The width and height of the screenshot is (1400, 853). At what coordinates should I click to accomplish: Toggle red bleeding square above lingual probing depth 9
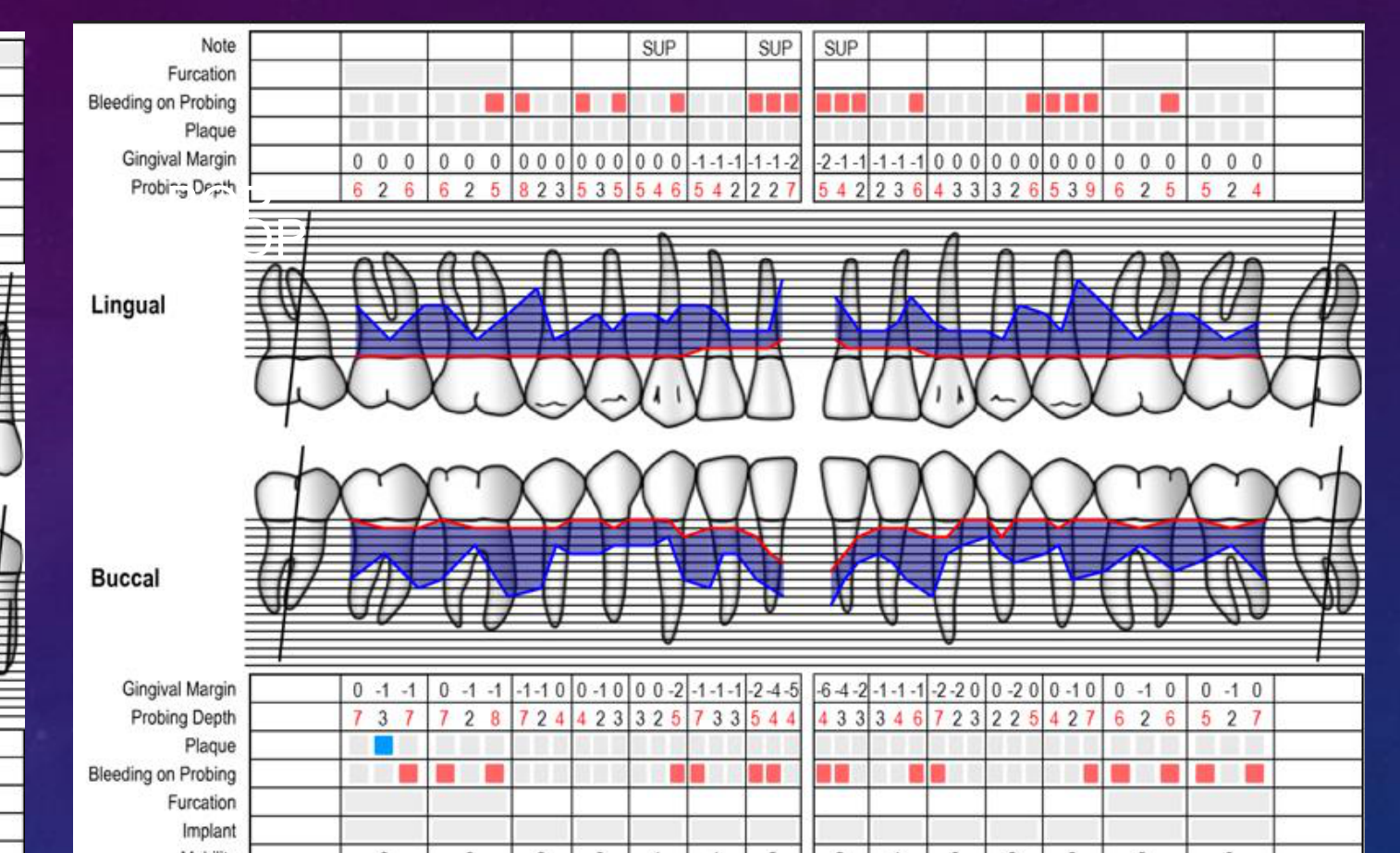point(1091,103)
